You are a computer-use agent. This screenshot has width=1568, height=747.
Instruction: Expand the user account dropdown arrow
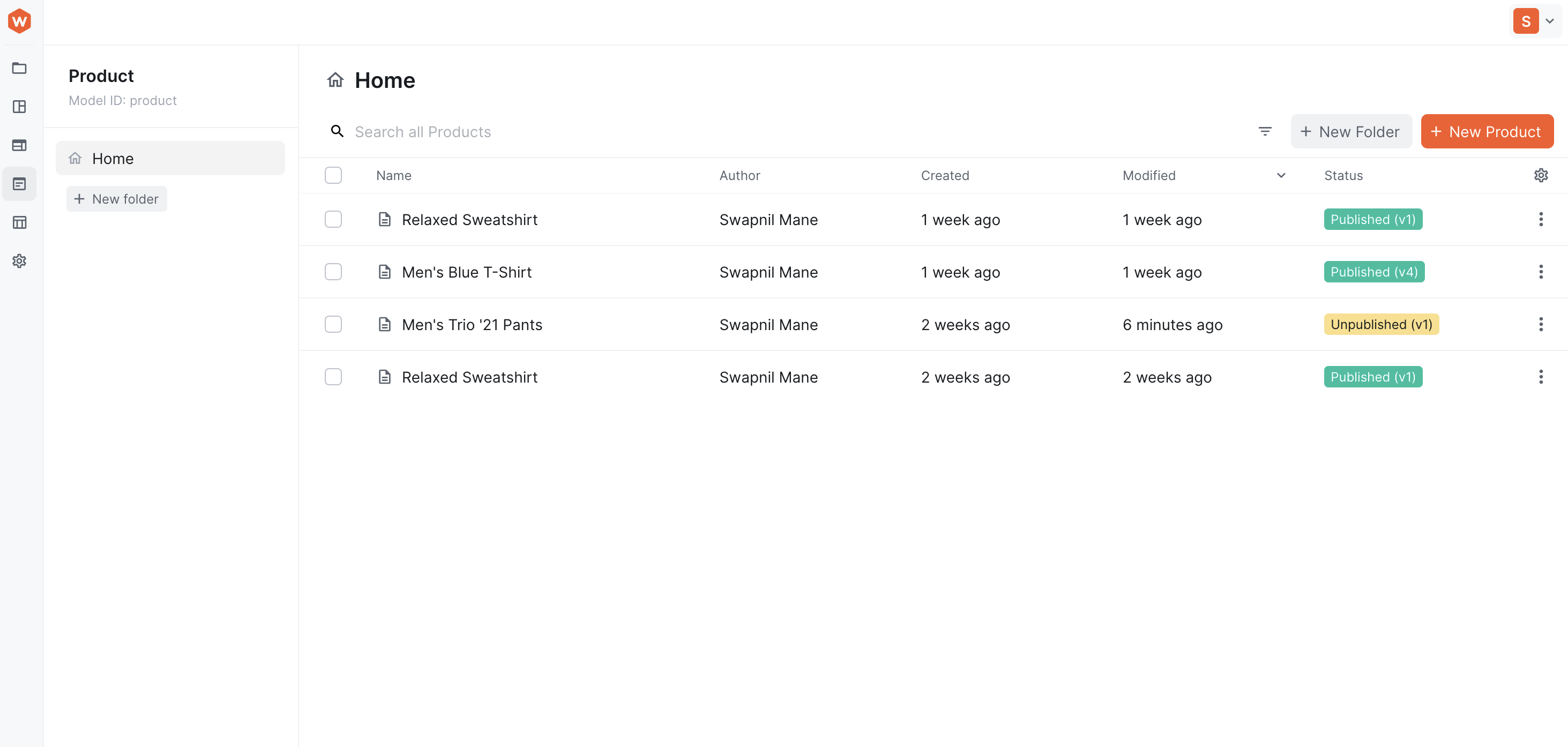pos(1550,21)
